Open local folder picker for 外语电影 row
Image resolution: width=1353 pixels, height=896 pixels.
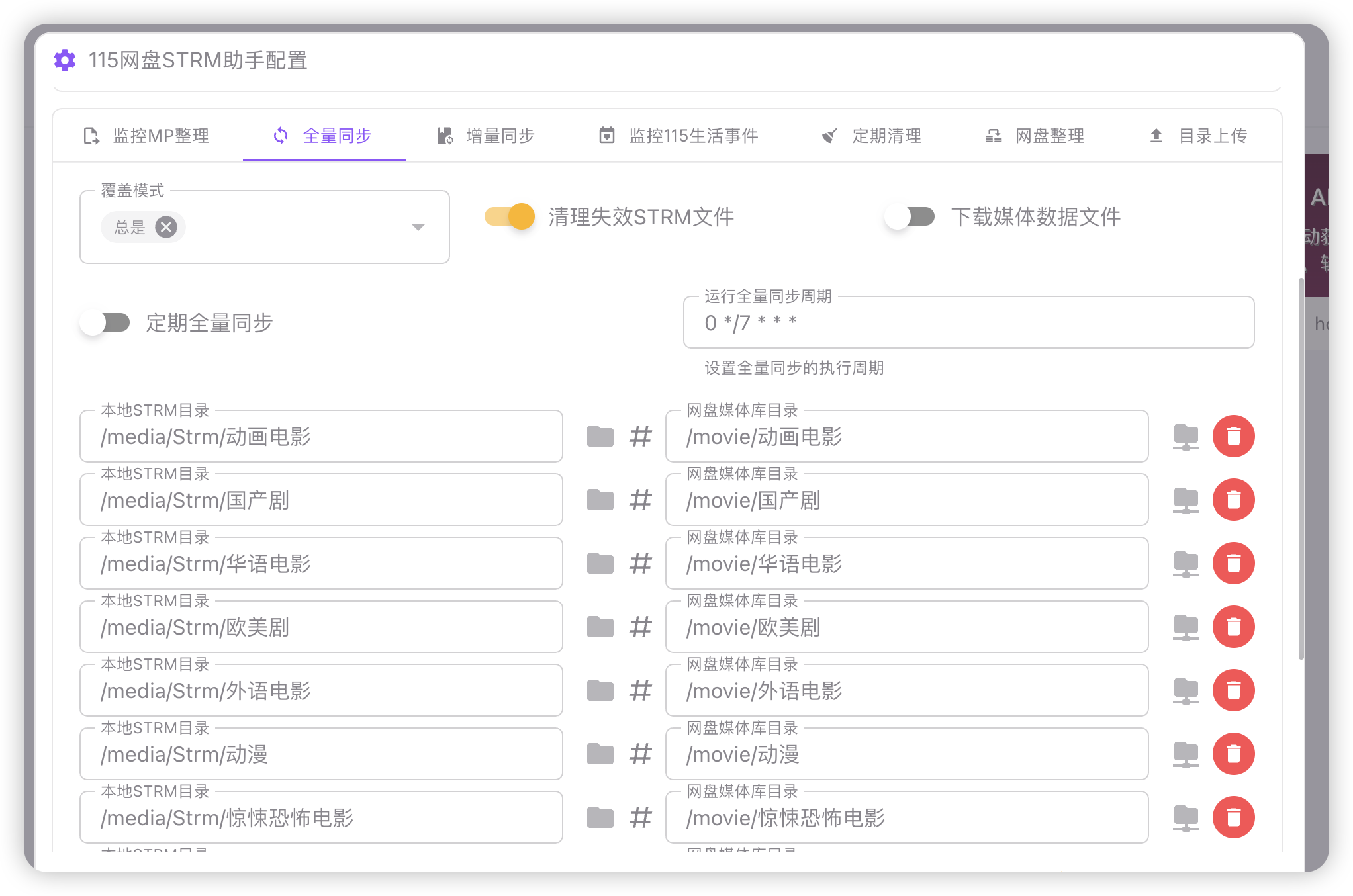(600, 690)
